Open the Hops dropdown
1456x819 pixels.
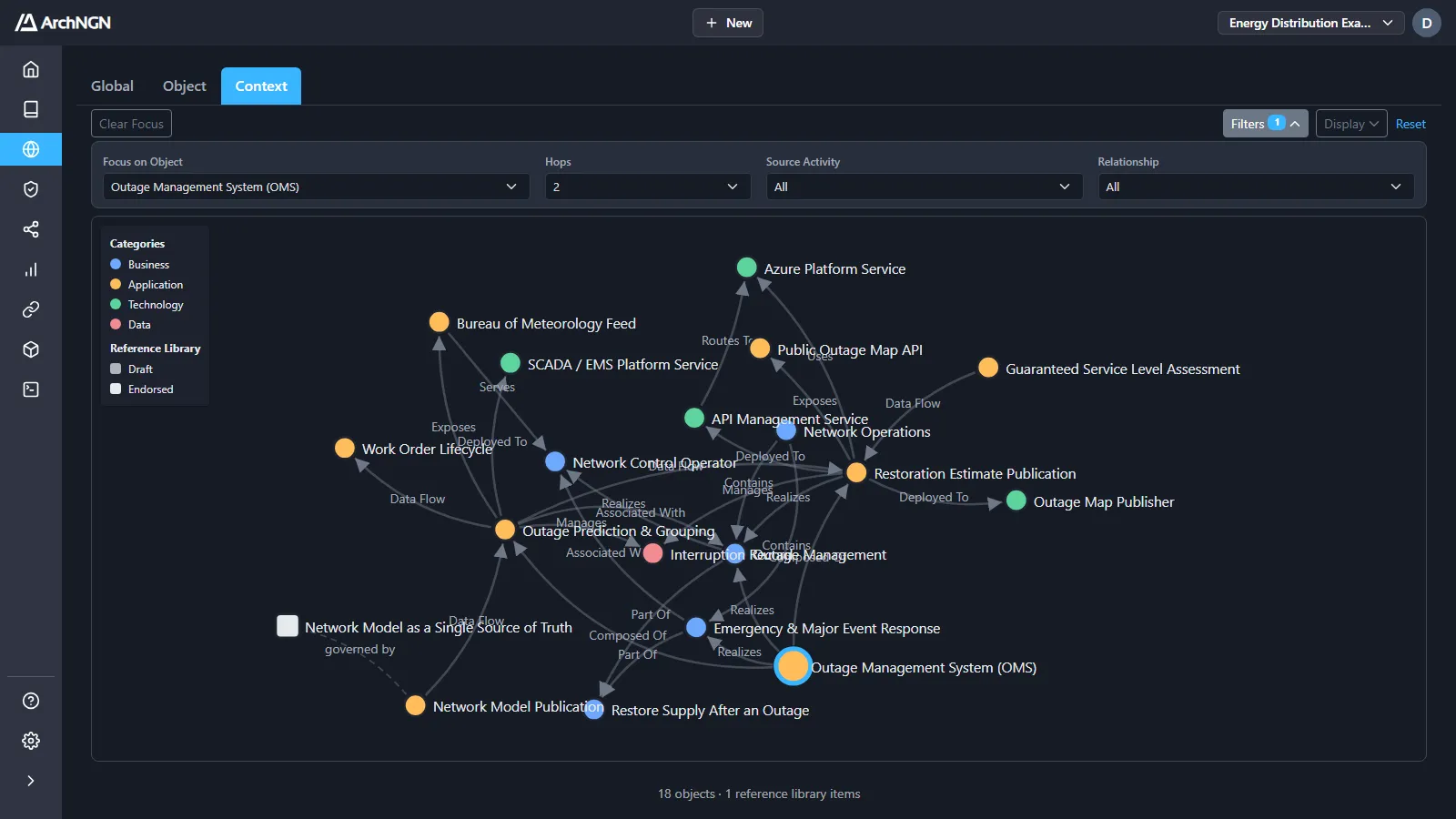tap(648, 187)
